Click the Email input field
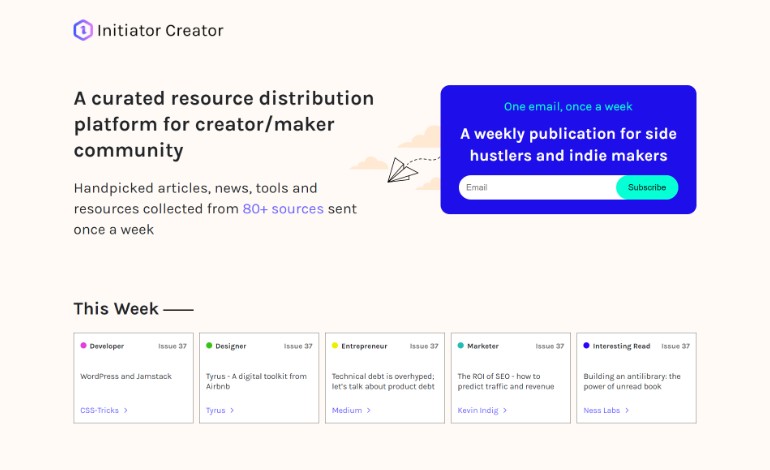 pyautogui.click(x=538, y=187)
